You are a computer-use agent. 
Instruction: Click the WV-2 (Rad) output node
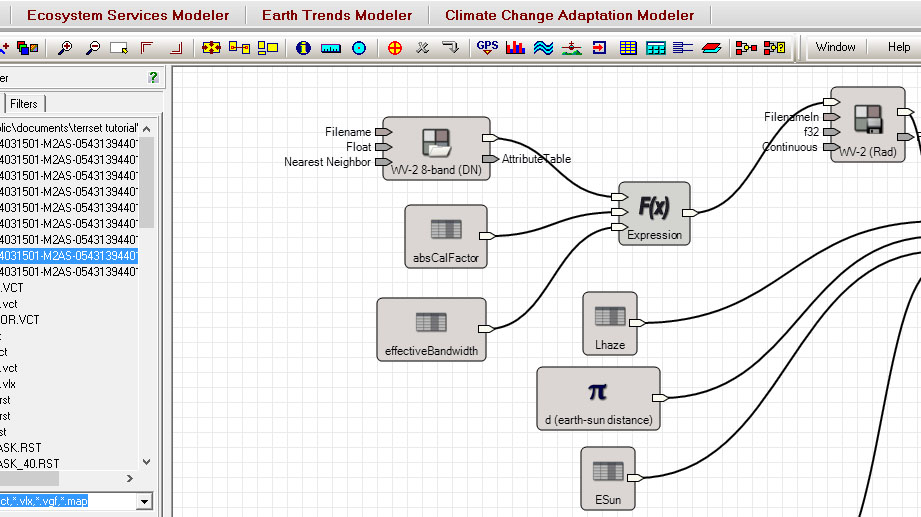tap(867, 124)
